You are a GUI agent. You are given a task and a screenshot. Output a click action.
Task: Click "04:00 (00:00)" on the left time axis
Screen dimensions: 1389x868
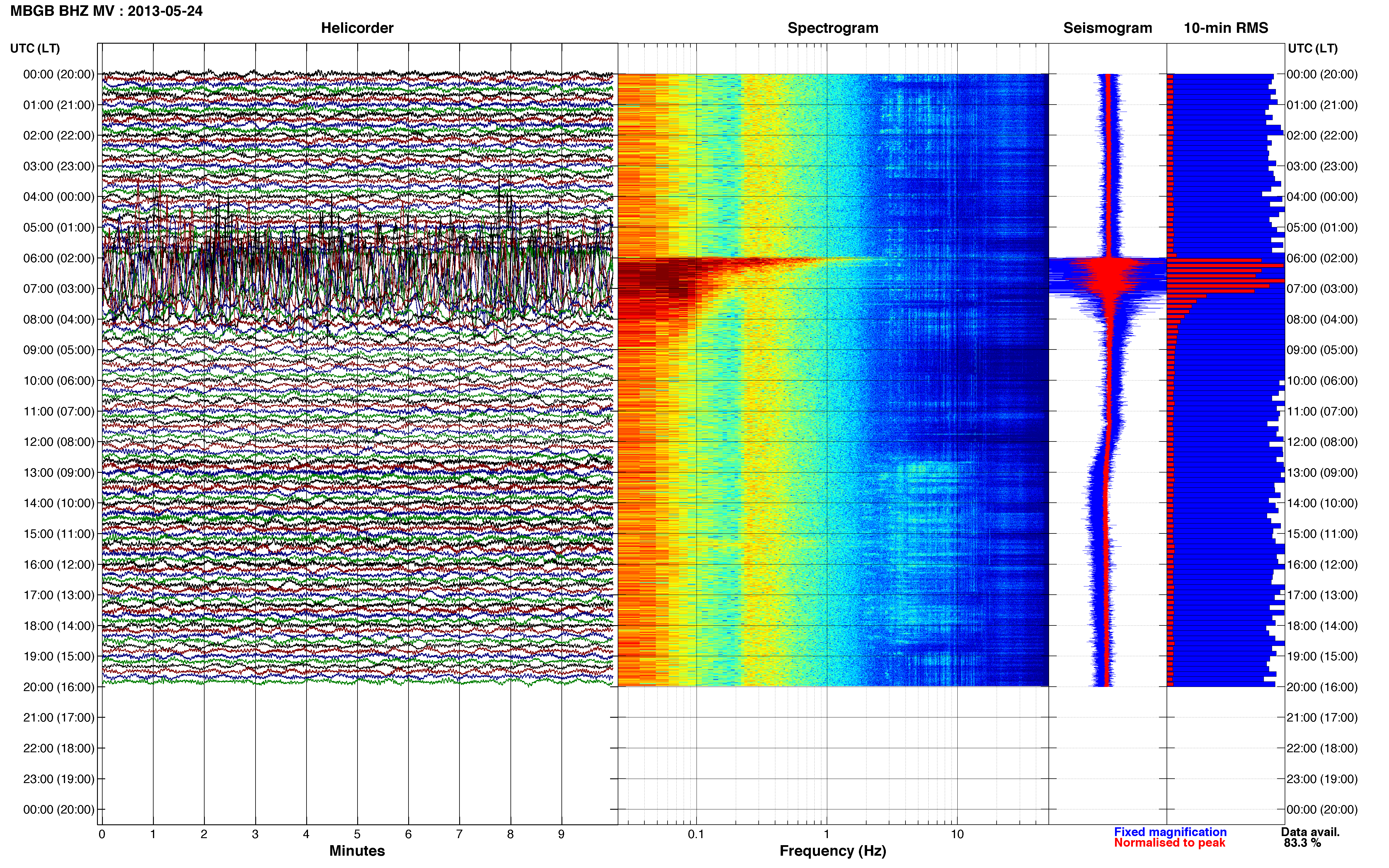pyautogui.click(x=59, y=197)
